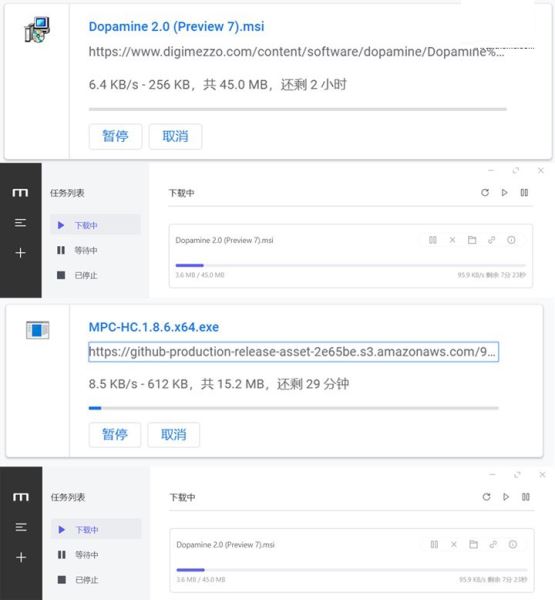Pause all tasks icon in upper Motrix header
Viewport: 555px width, 600px height.
524,192
